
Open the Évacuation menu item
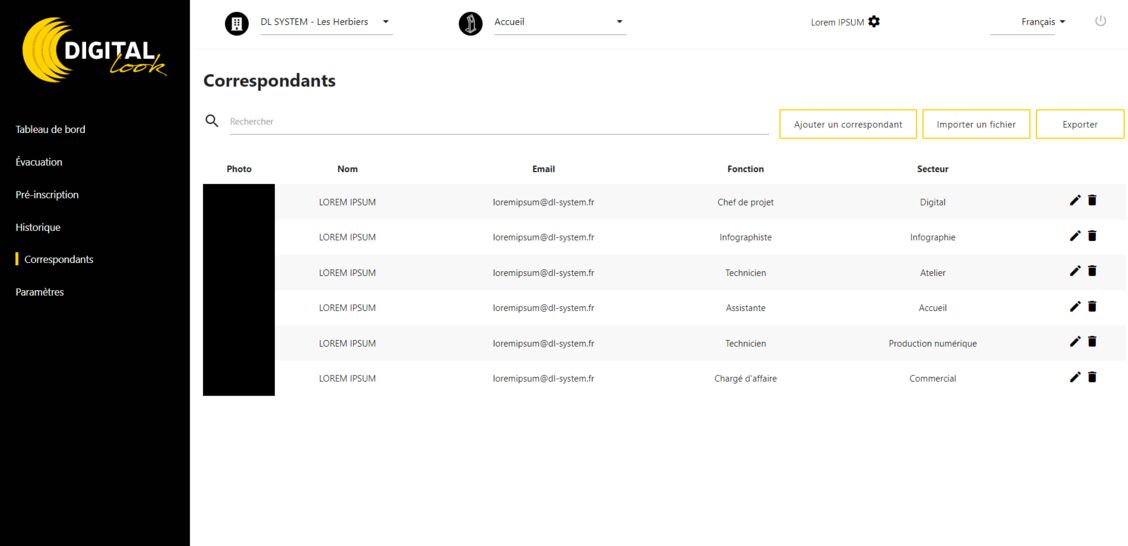click(39, 162)
